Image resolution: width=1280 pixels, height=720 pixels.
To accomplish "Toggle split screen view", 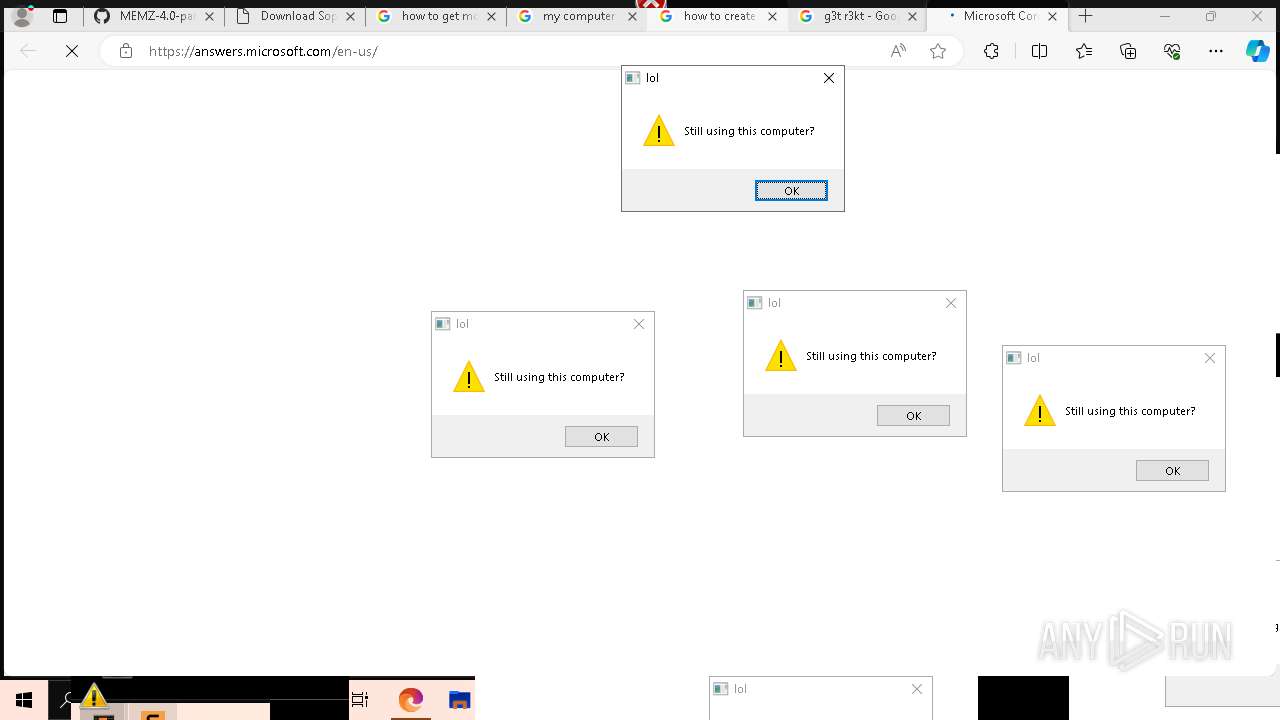I will pos(1039,51).
